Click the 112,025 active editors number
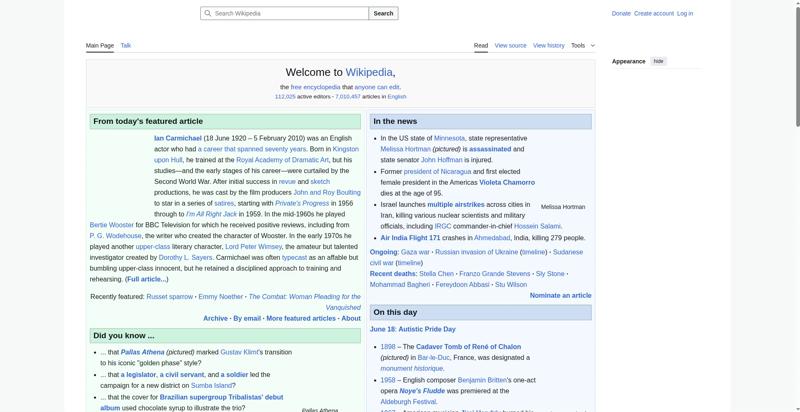The image size is (800, 412). (285, 96)
